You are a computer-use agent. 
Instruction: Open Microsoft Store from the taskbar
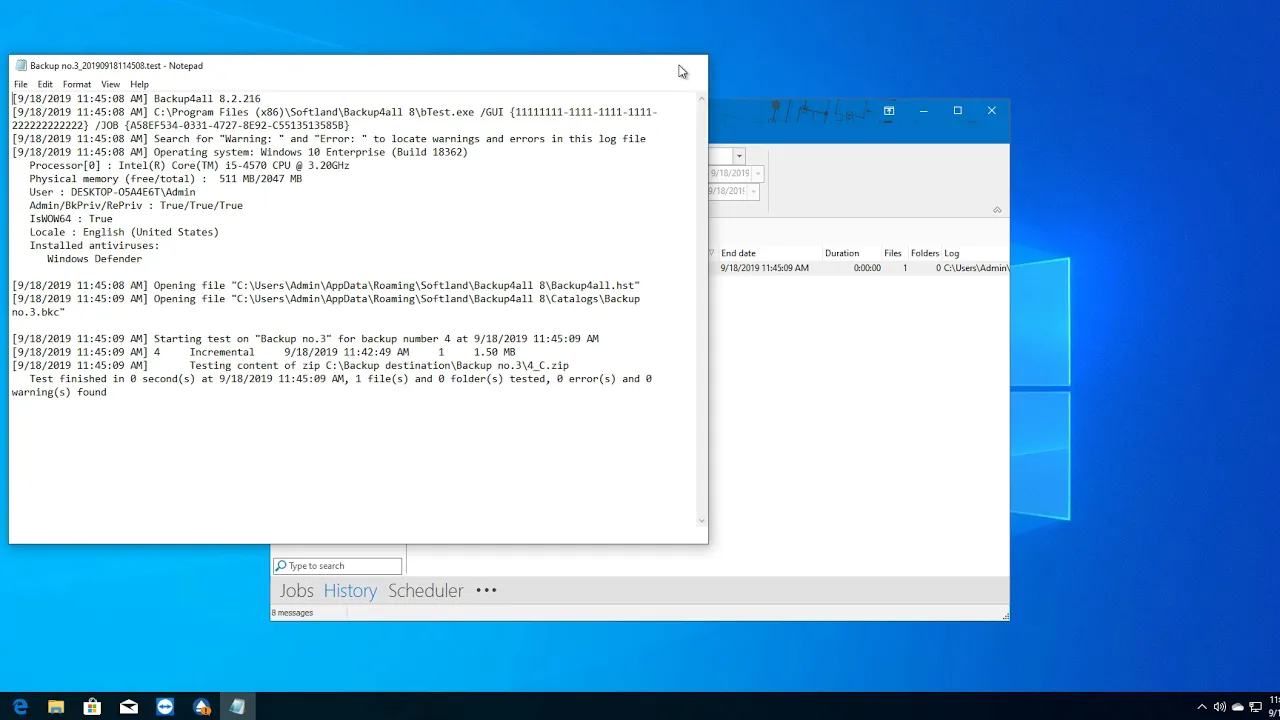tap(92, 707)
